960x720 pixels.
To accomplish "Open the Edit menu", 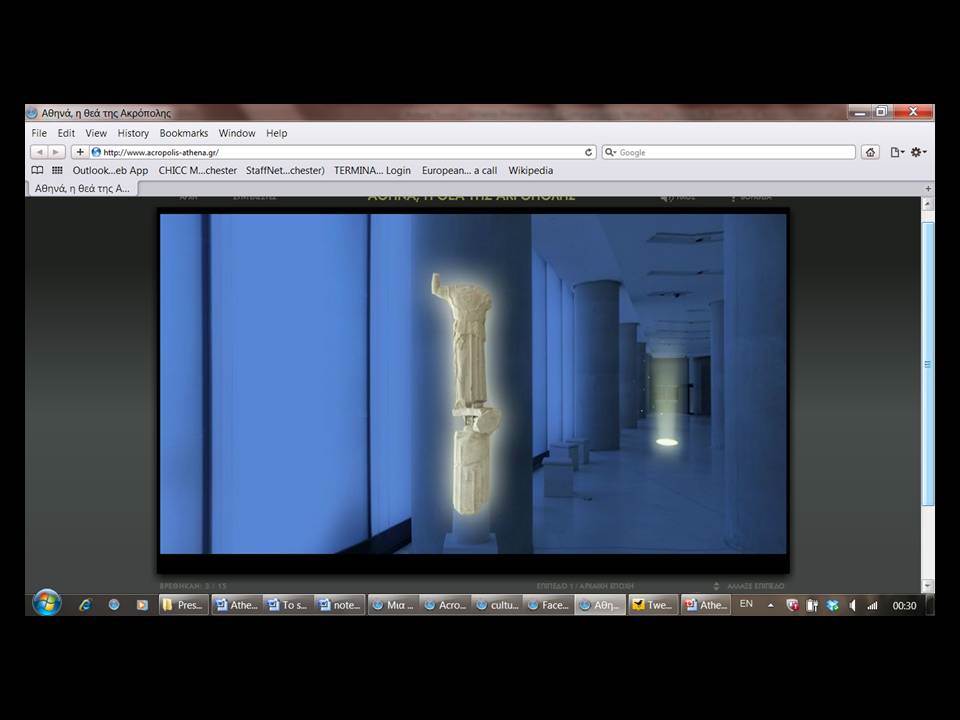I will 66,133.
